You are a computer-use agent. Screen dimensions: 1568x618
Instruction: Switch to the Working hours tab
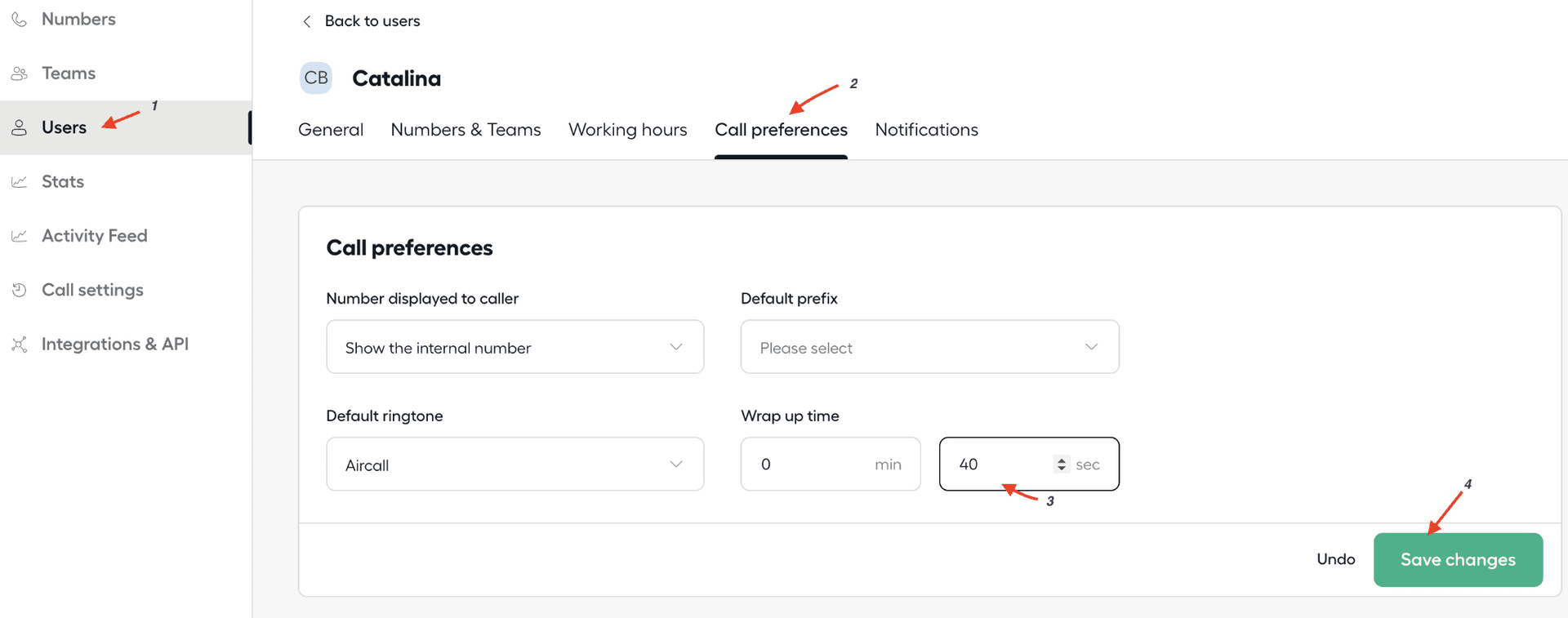pos(627,130)
